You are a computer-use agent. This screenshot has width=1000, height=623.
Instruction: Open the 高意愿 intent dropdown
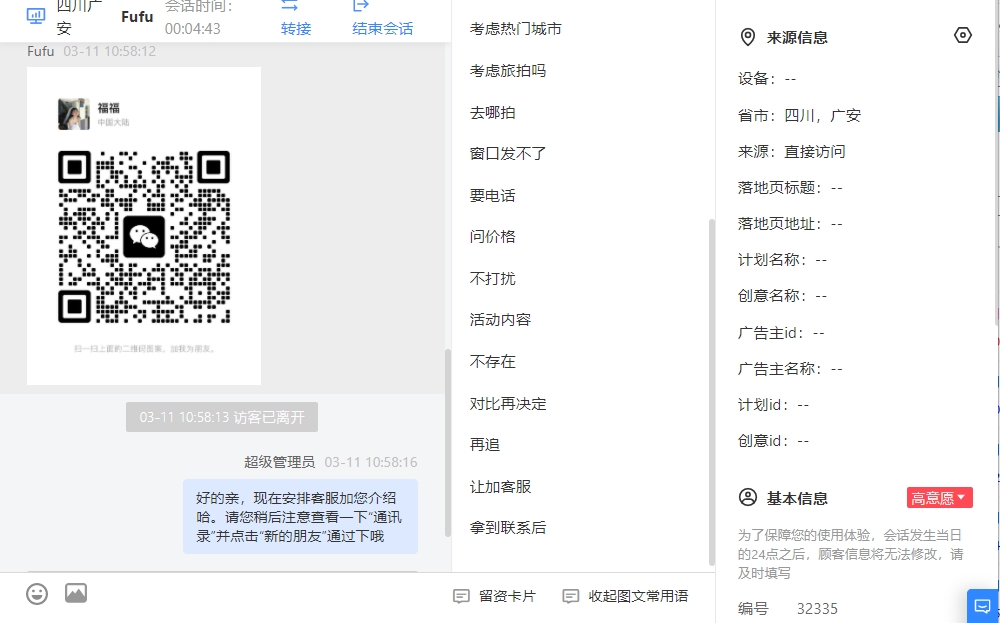939,498
